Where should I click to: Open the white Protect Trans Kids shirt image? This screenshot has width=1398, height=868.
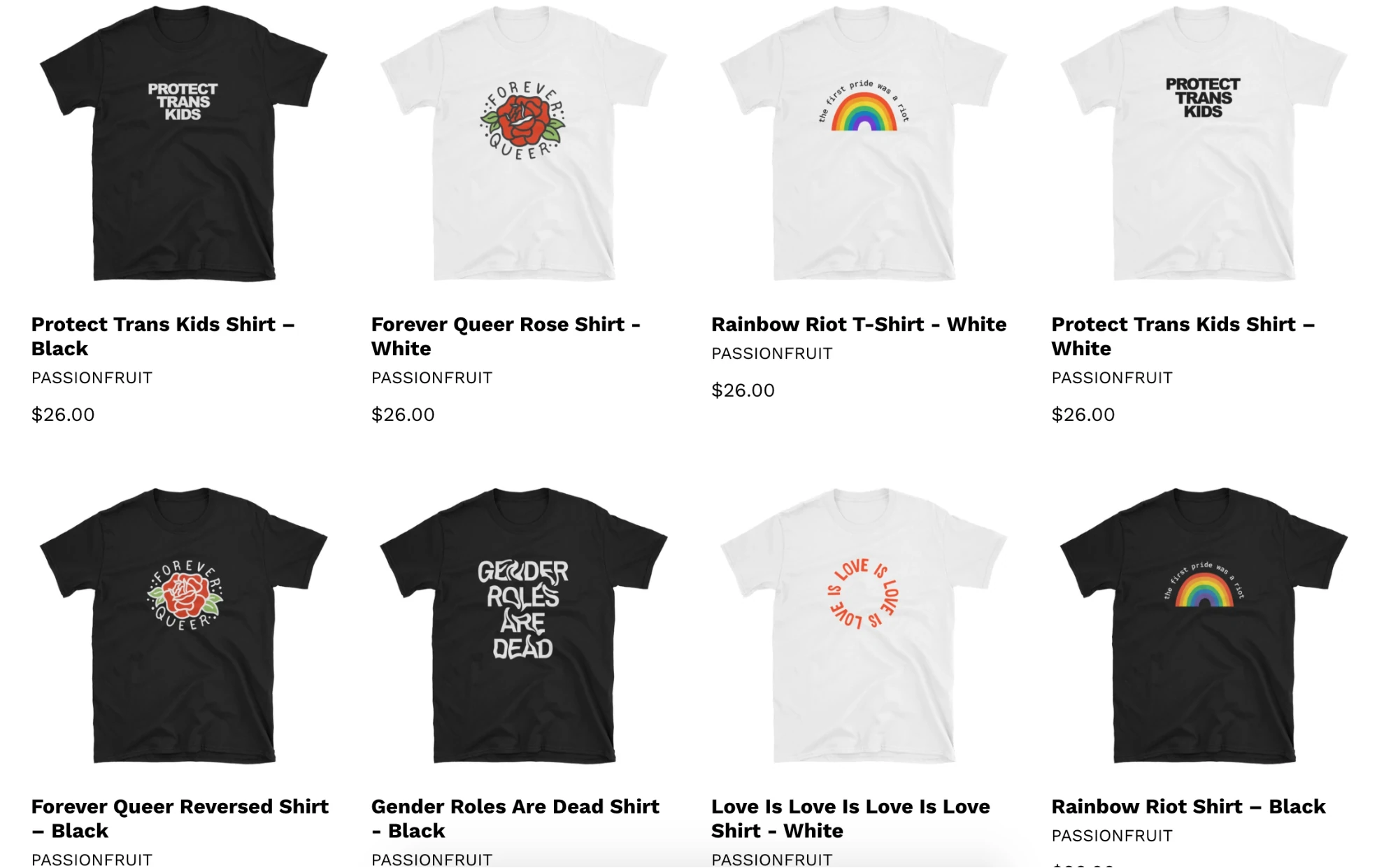tap(1204, 143)
